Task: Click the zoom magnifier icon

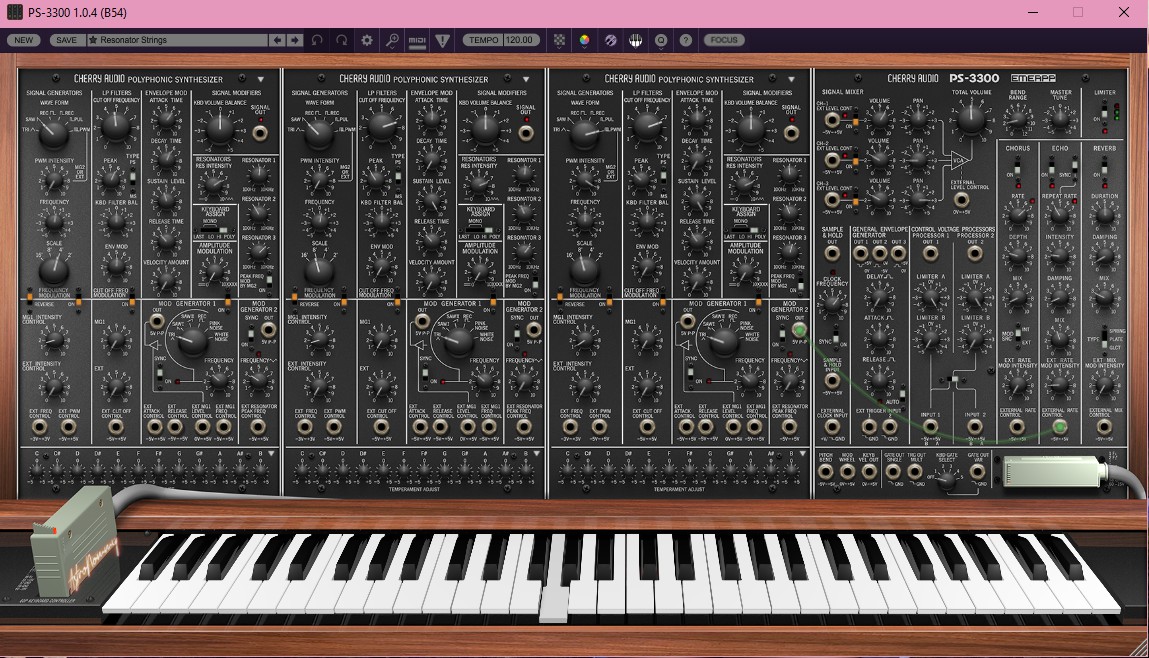Action: click(392, 40)
